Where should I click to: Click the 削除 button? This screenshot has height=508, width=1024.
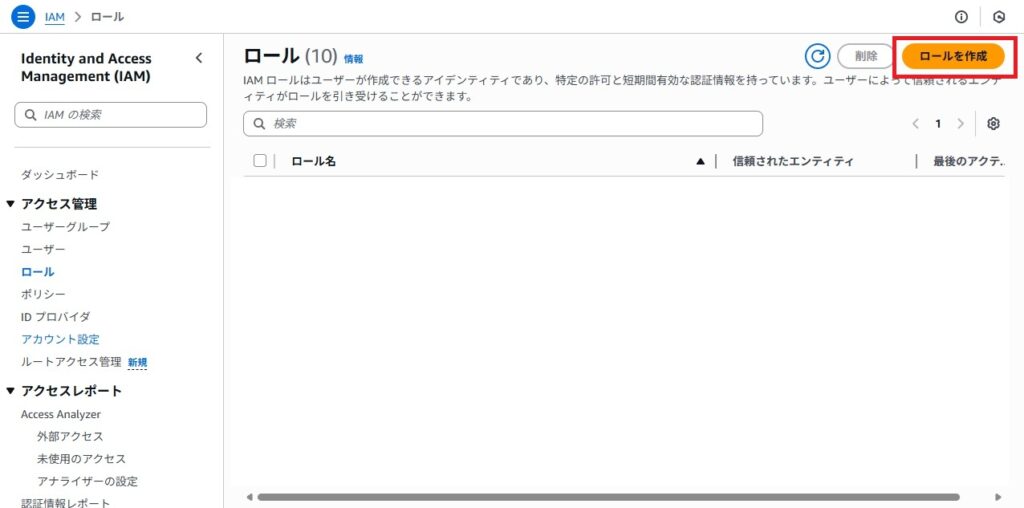866,56
